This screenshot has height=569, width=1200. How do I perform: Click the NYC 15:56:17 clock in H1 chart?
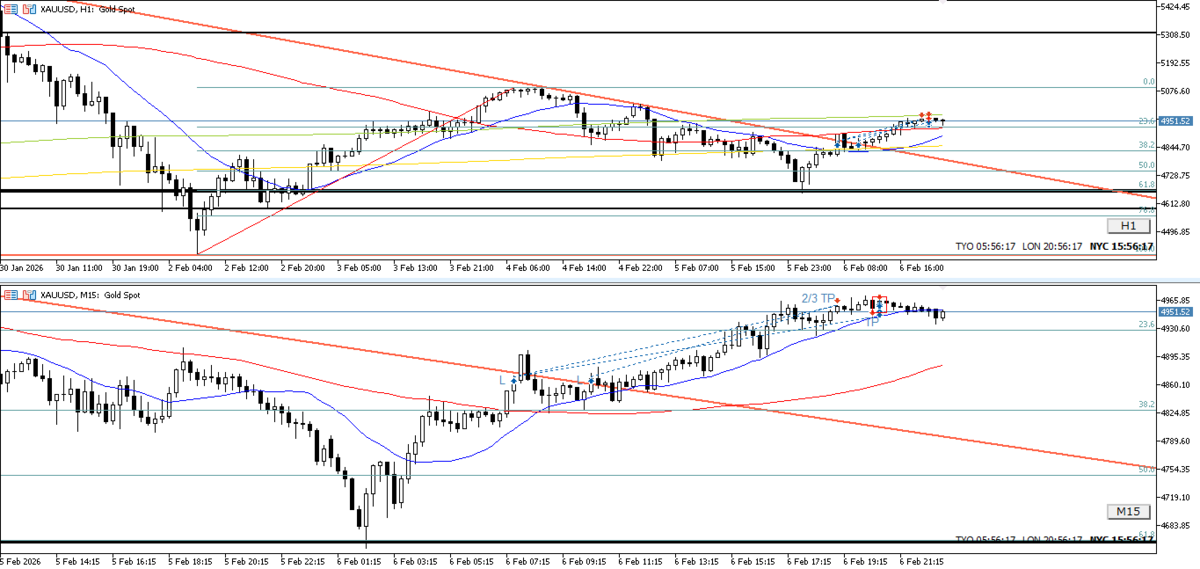pyautogui.click(x=1121, y=245)
